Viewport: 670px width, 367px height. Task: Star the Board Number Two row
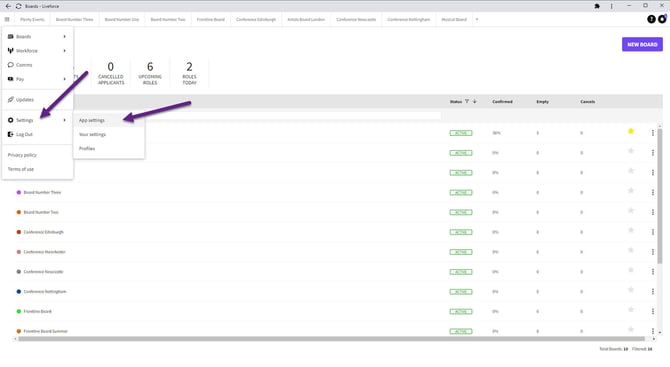(x=631, y=210)
